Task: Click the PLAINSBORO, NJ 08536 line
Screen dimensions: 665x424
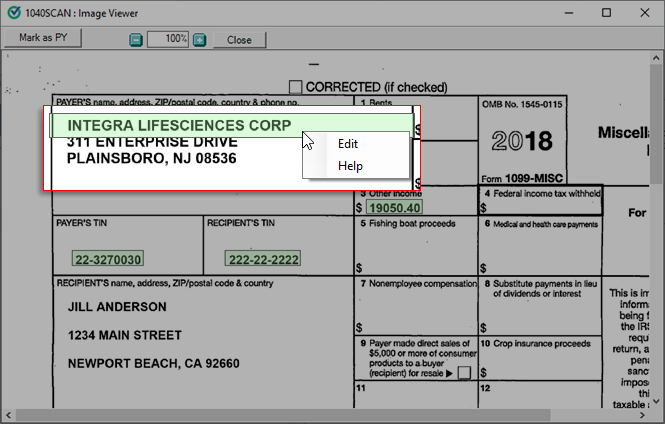Action: 151,159
